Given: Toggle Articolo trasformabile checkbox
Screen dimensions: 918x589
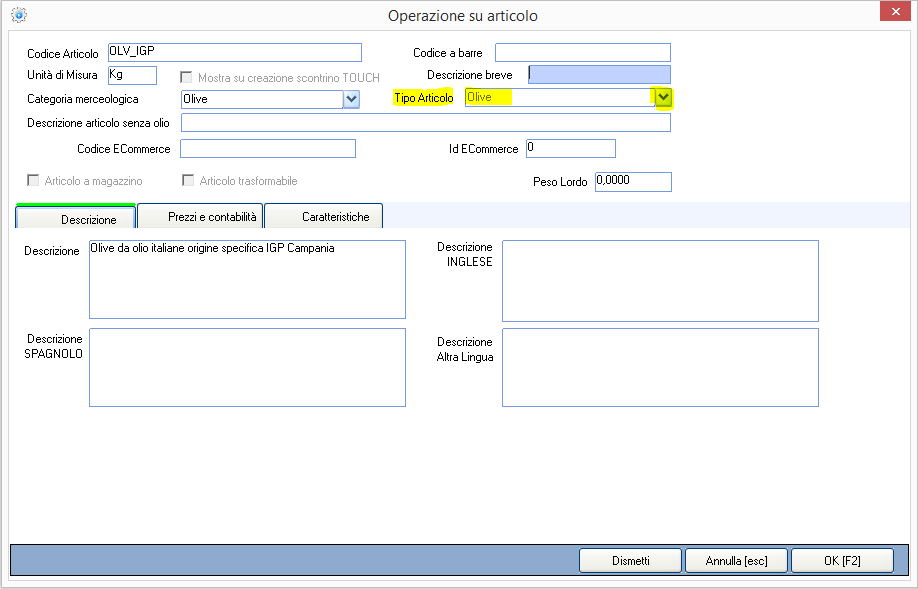Looking at the screenshot, I should click(x=188, y=180).
